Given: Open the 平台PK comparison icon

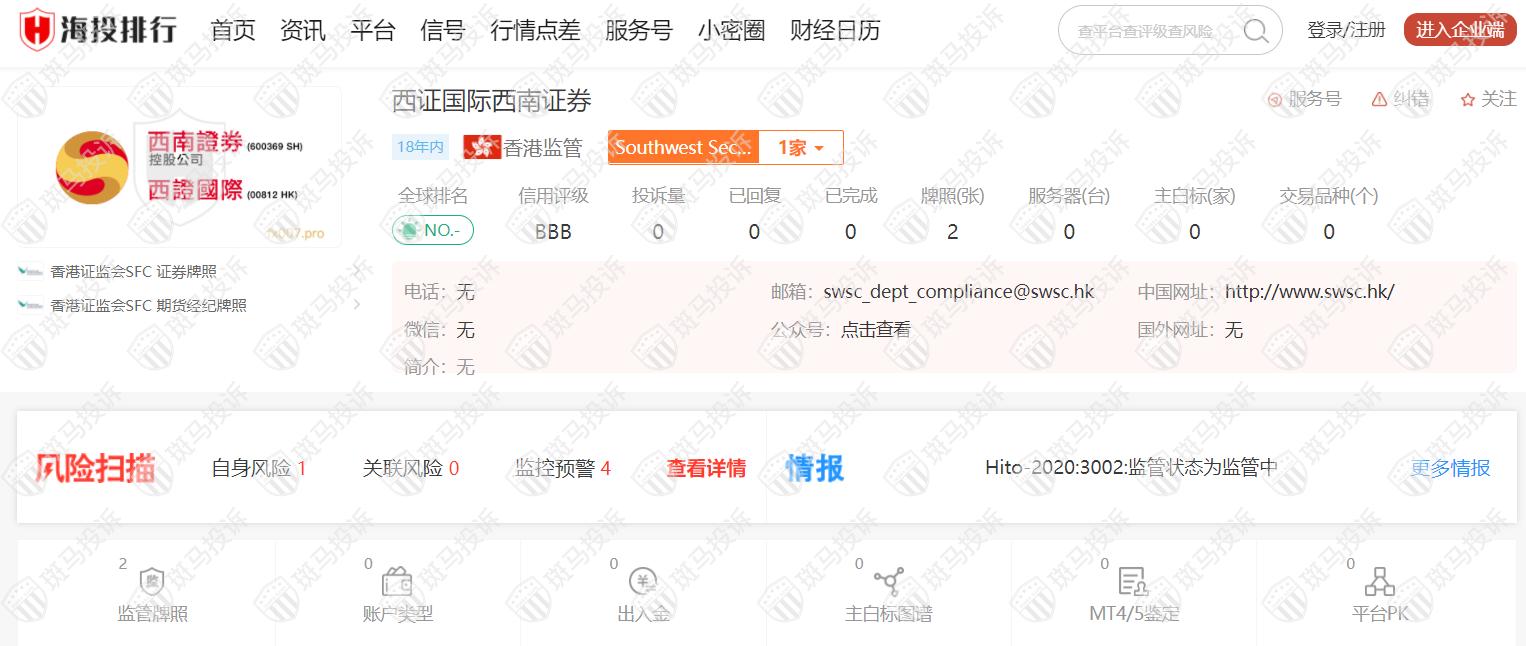Looking at the screenshot, I should pos(1379,582).
